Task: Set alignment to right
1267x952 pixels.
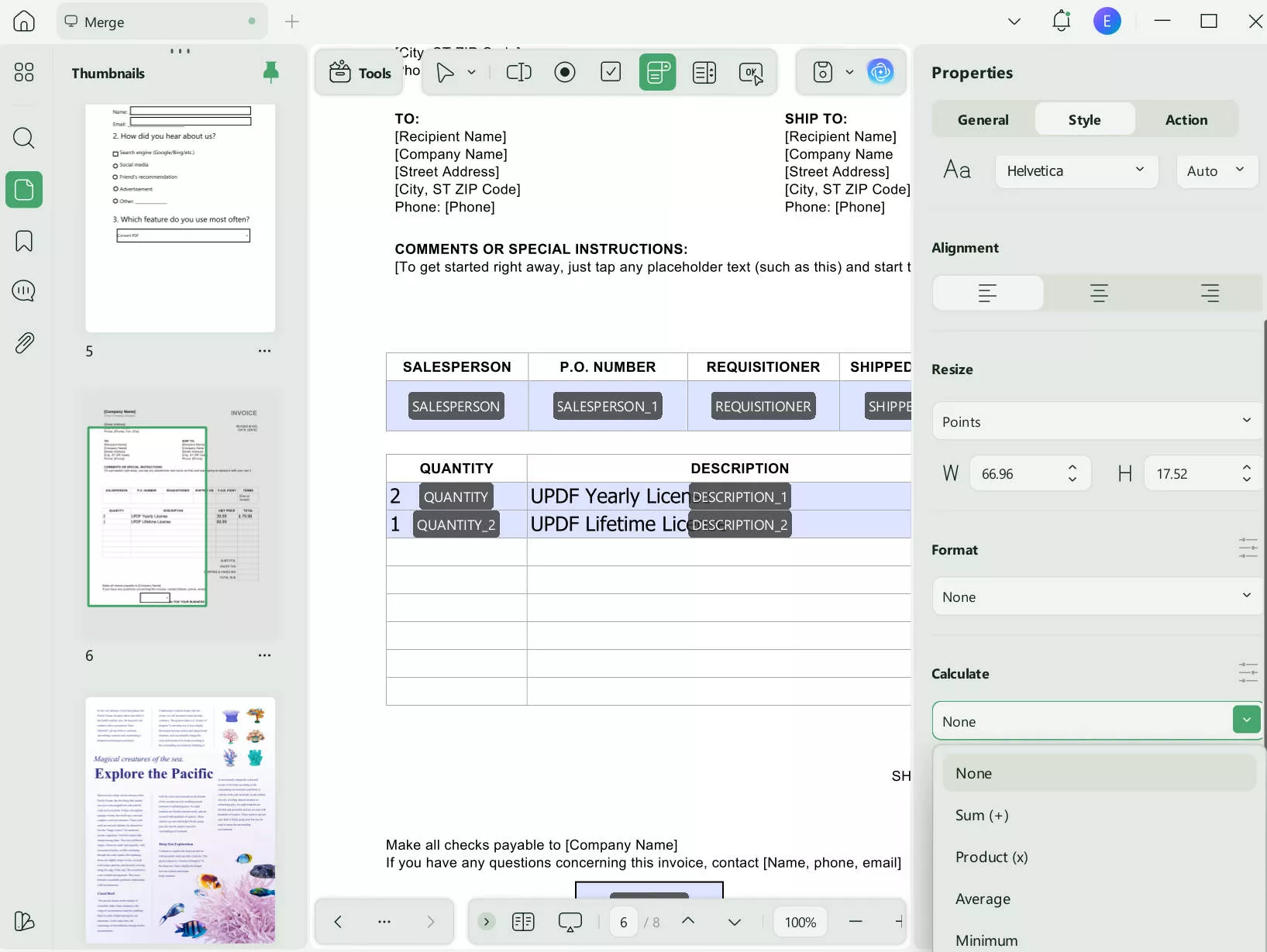Action: pyautogui.click(x=1209, y=293)
